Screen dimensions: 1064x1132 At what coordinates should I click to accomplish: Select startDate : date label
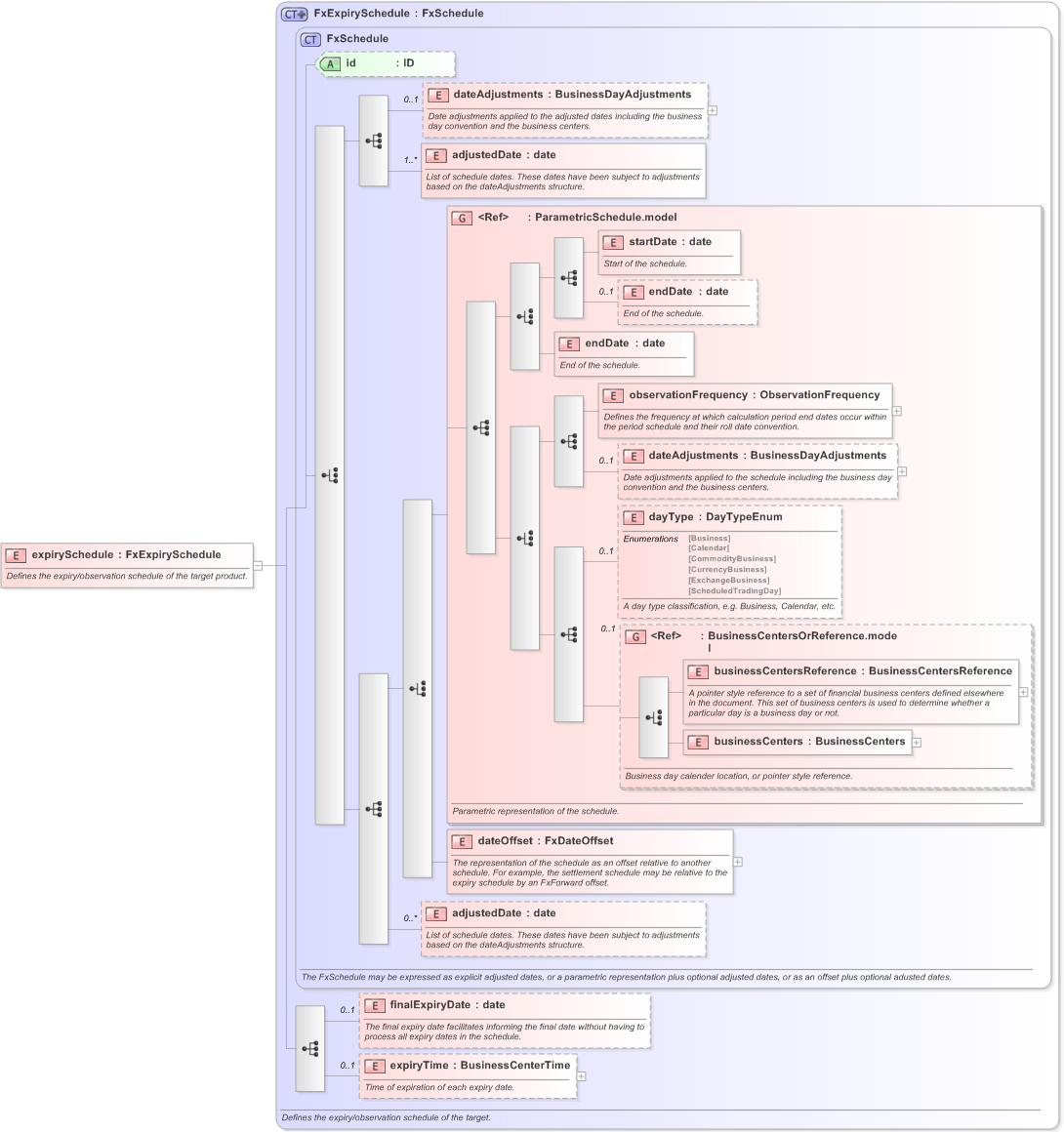pyautogui.click(x=671, y=242)
